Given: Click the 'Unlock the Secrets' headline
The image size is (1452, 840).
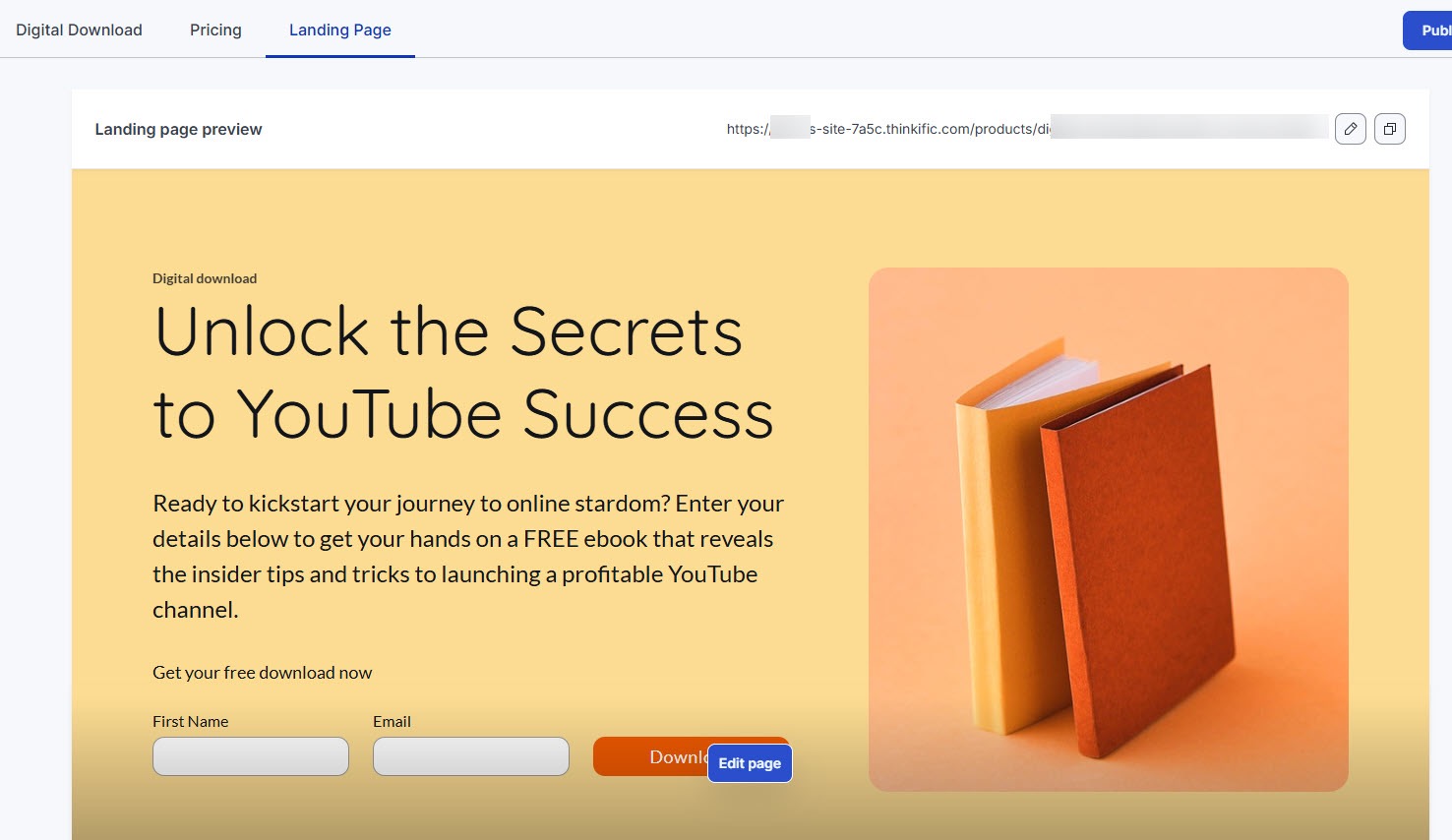Looking at the screenshot, I should point(449,331).
